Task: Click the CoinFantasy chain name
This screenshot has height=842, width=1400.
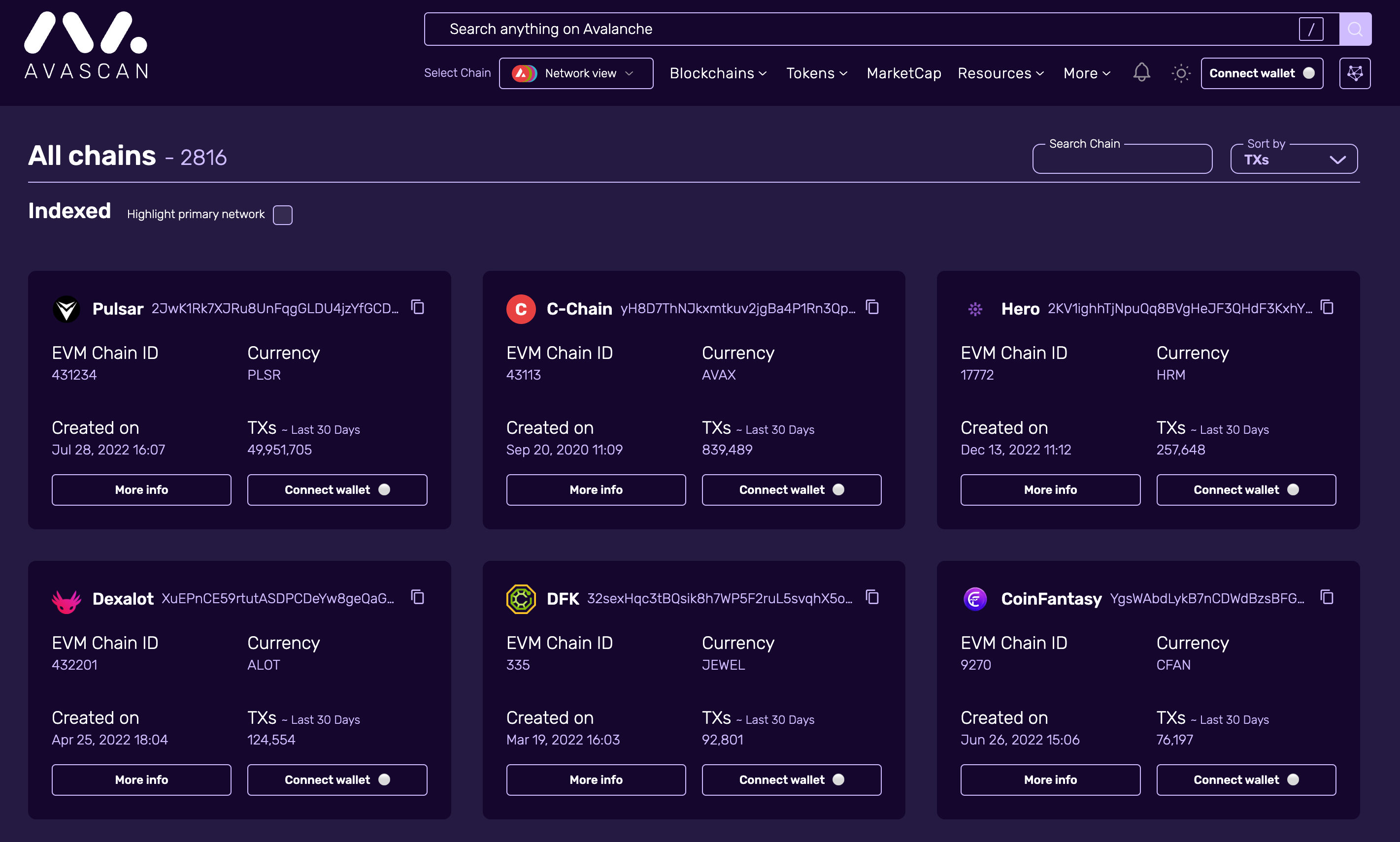Action: coord(1051,599)
